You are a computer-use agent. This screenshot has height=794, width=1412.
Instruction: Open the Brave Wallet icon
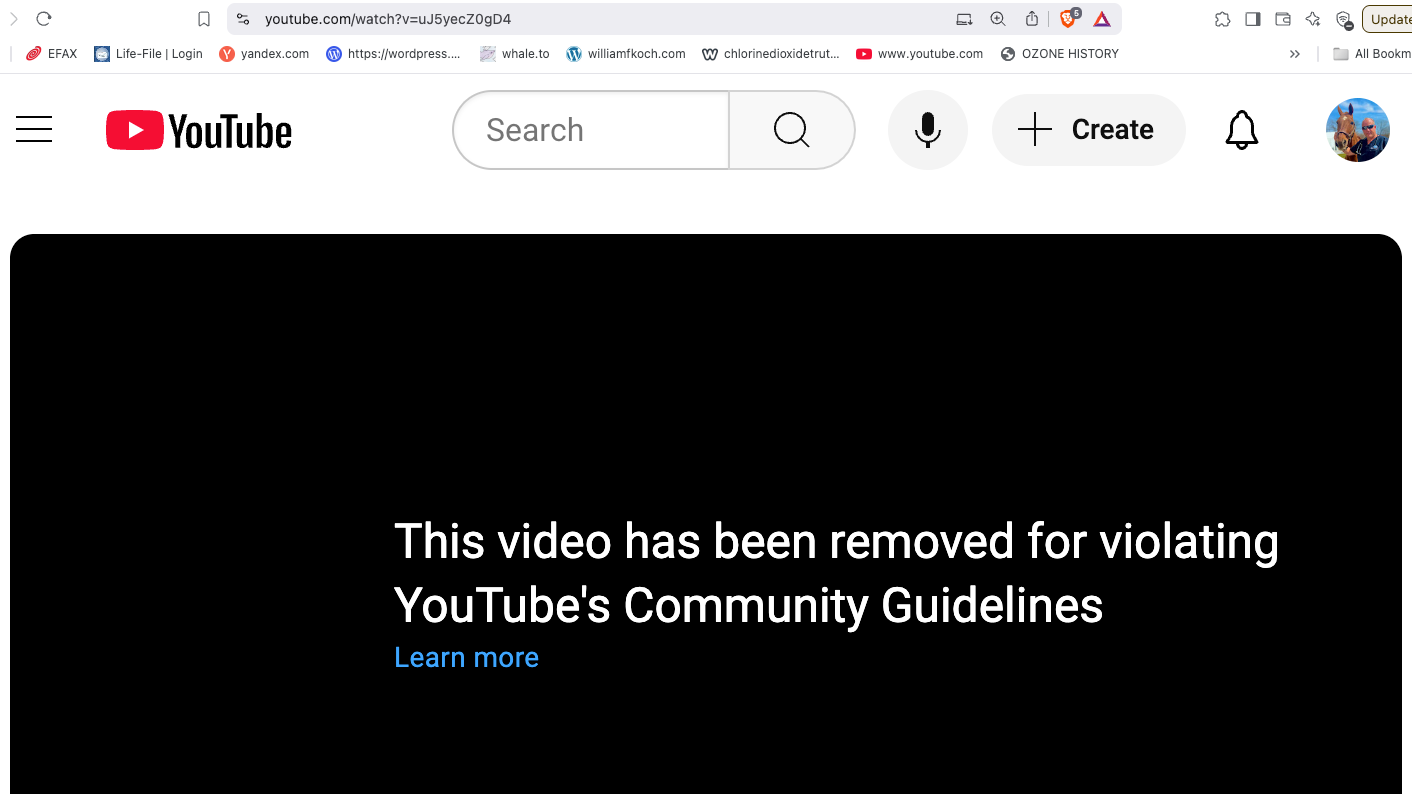coord(1283,19)
